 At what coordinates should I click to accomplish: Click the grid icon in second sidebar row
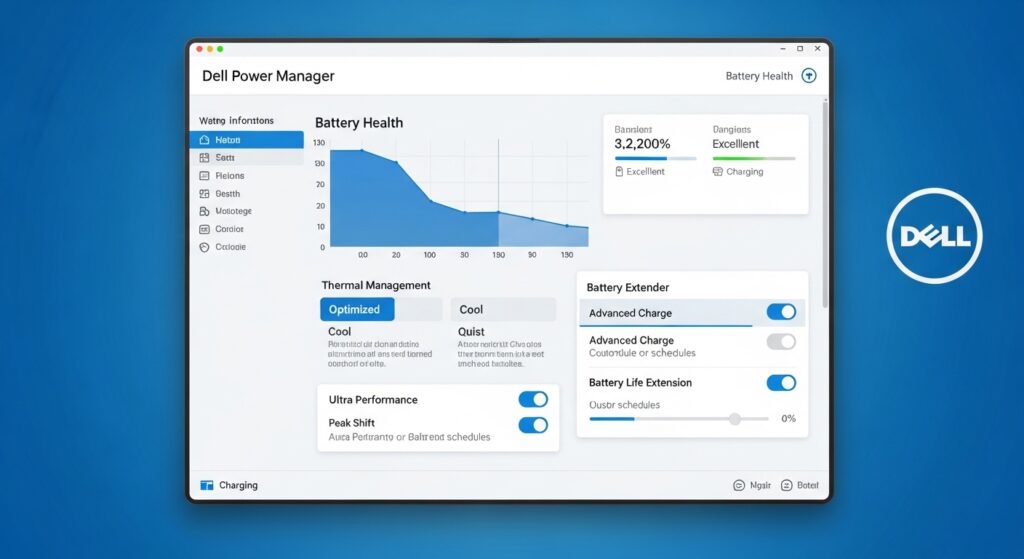pyautogui.click(x=205, y=158)
